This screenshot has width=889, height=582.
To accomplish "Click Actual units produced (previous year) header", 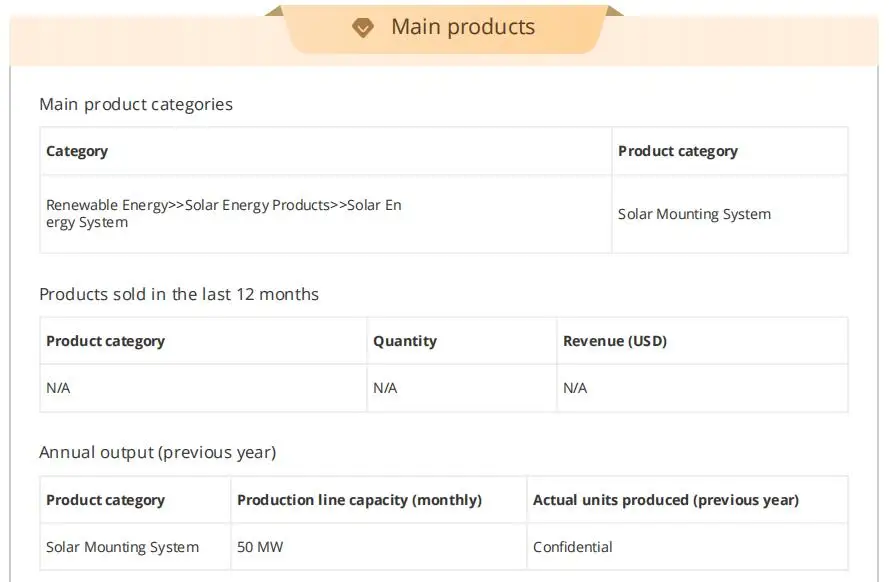I will coord(665,500).
